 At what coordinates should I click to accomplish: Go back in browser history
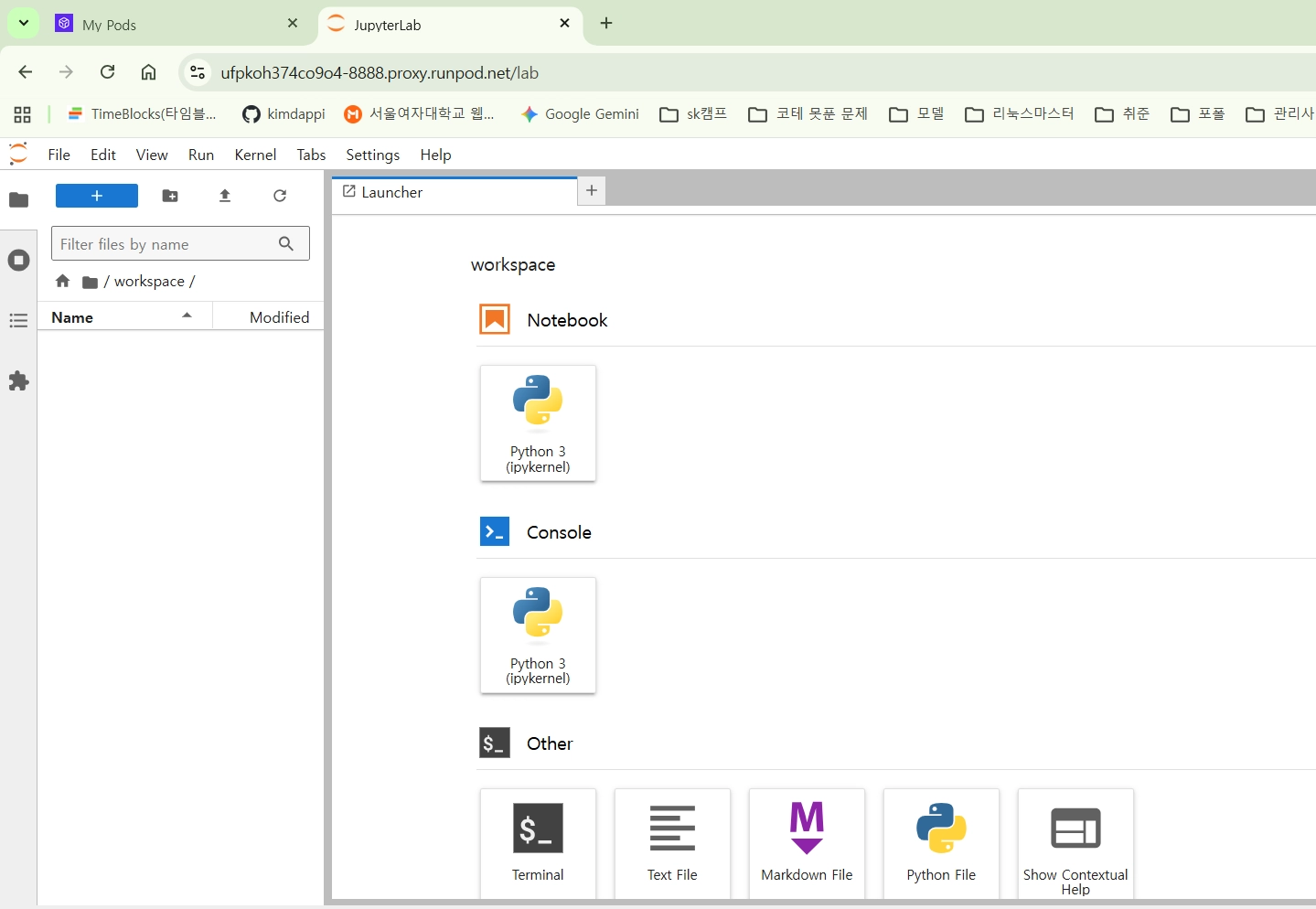click(26, 72)
